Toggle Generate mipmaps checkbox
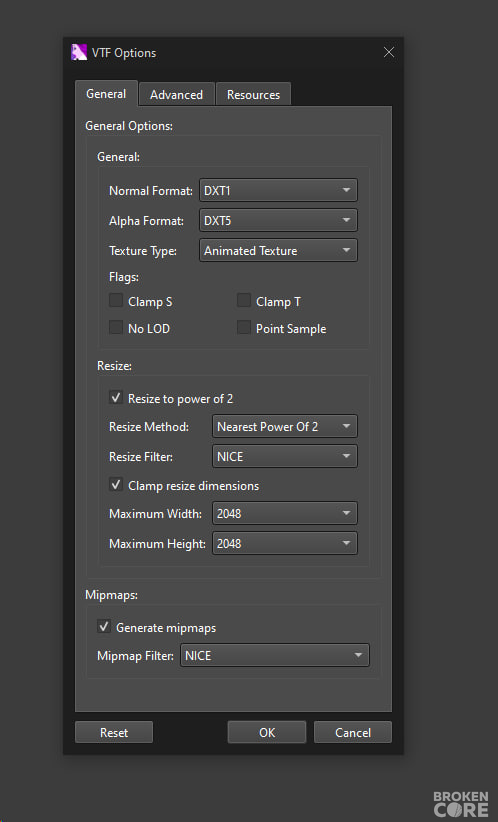 (104, 626)
